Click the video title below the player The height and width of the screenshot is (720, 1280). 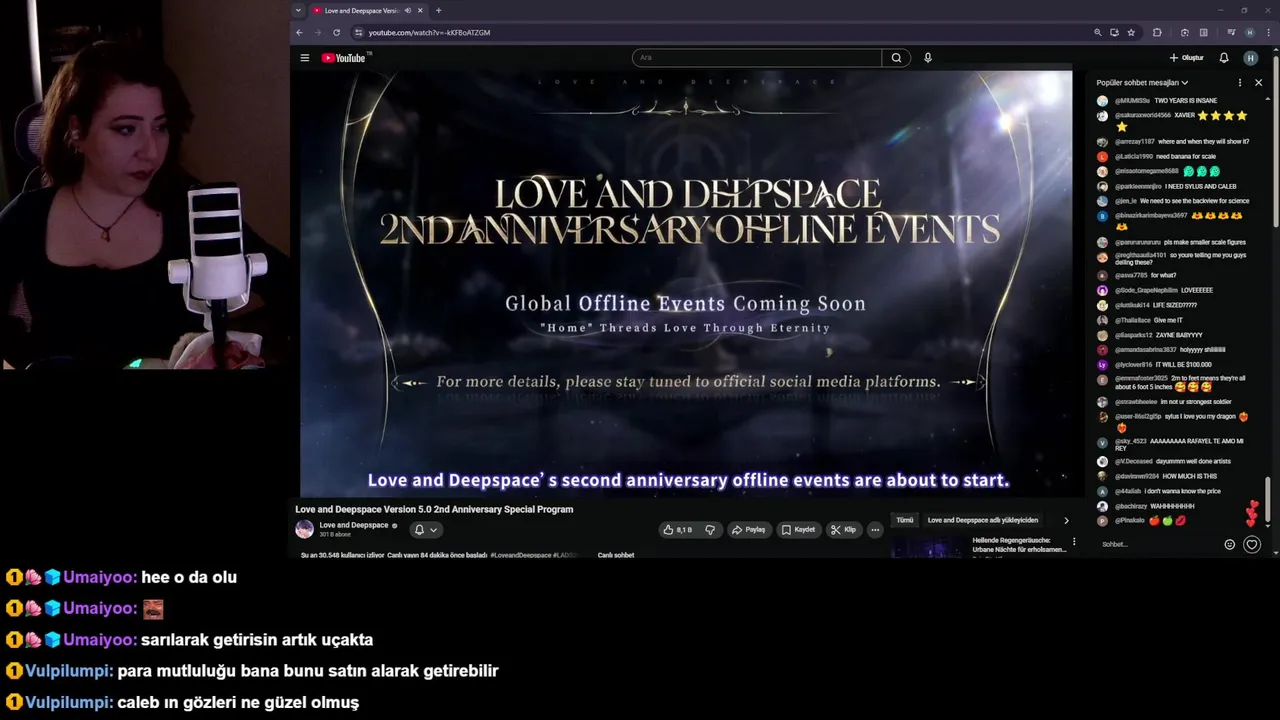coord(434,509)
